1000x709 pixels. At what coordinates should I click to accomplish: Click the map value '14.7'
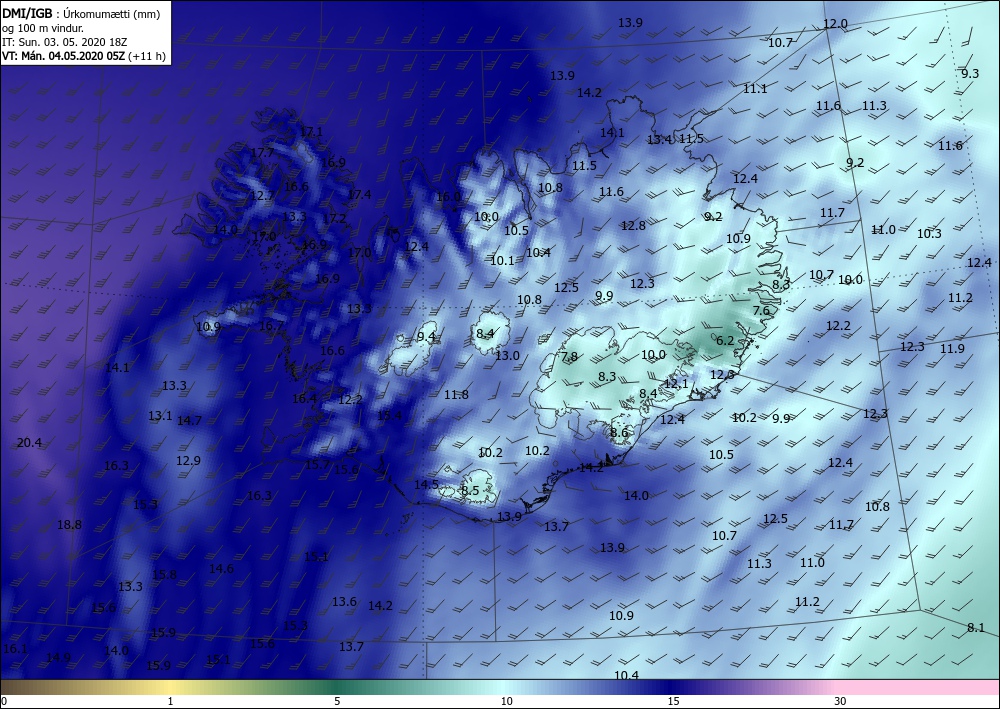pyautogui.click(x=189, y=420)
